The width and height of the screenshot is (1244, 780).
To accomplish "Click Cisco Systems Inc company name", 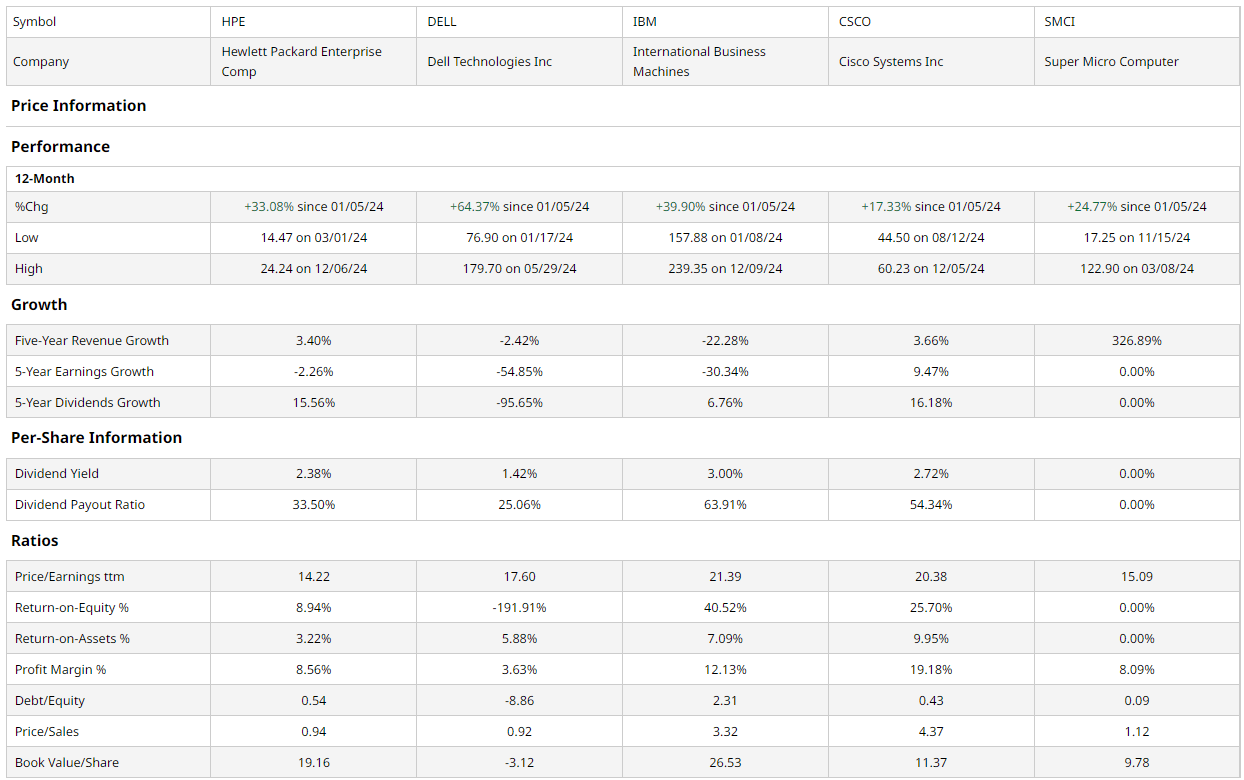I will pyautogui.click(x=891, y=62).
